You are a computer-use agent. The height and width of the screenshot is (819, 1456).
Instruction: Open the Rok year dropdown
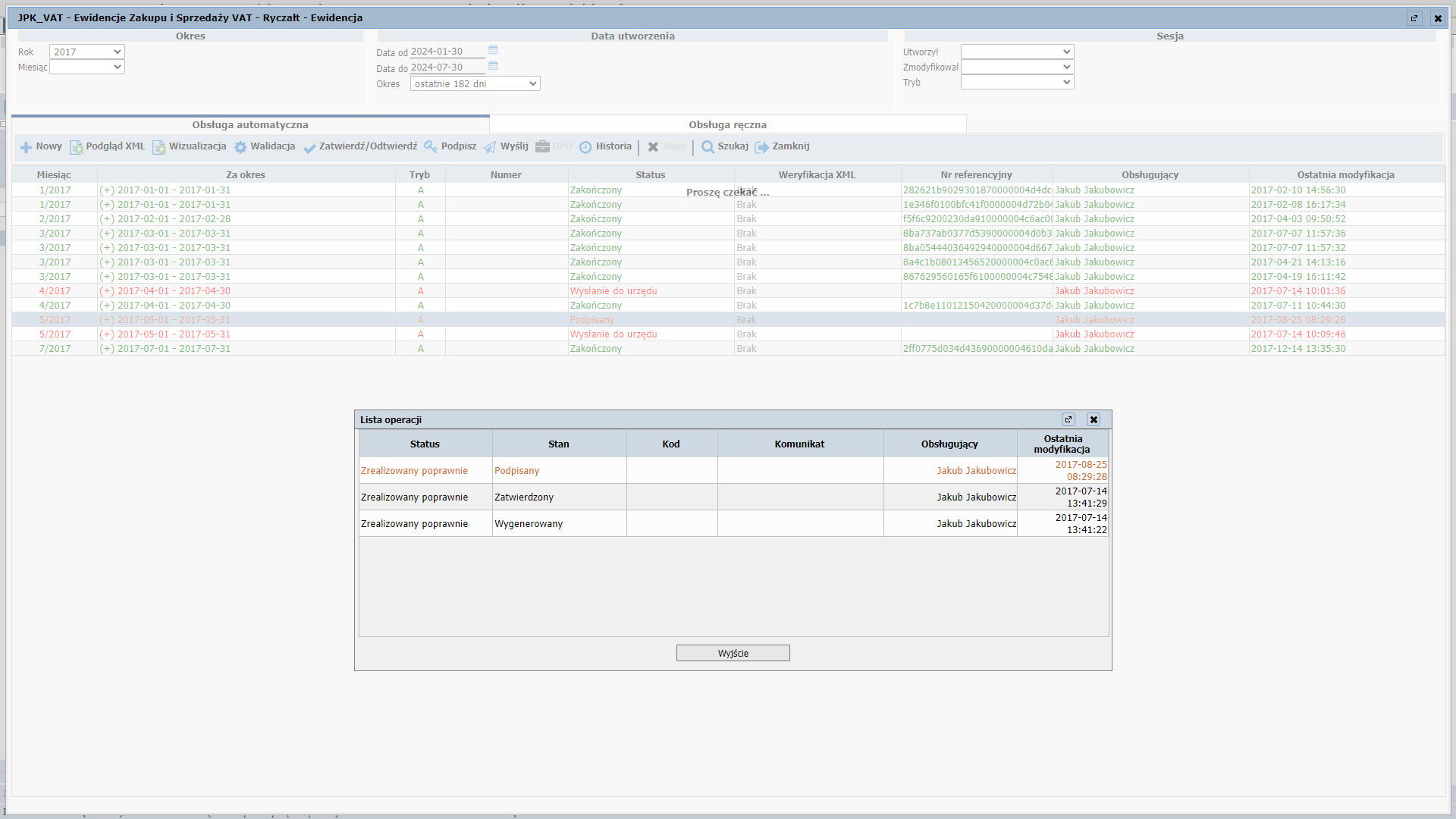[x=86, y=52]
